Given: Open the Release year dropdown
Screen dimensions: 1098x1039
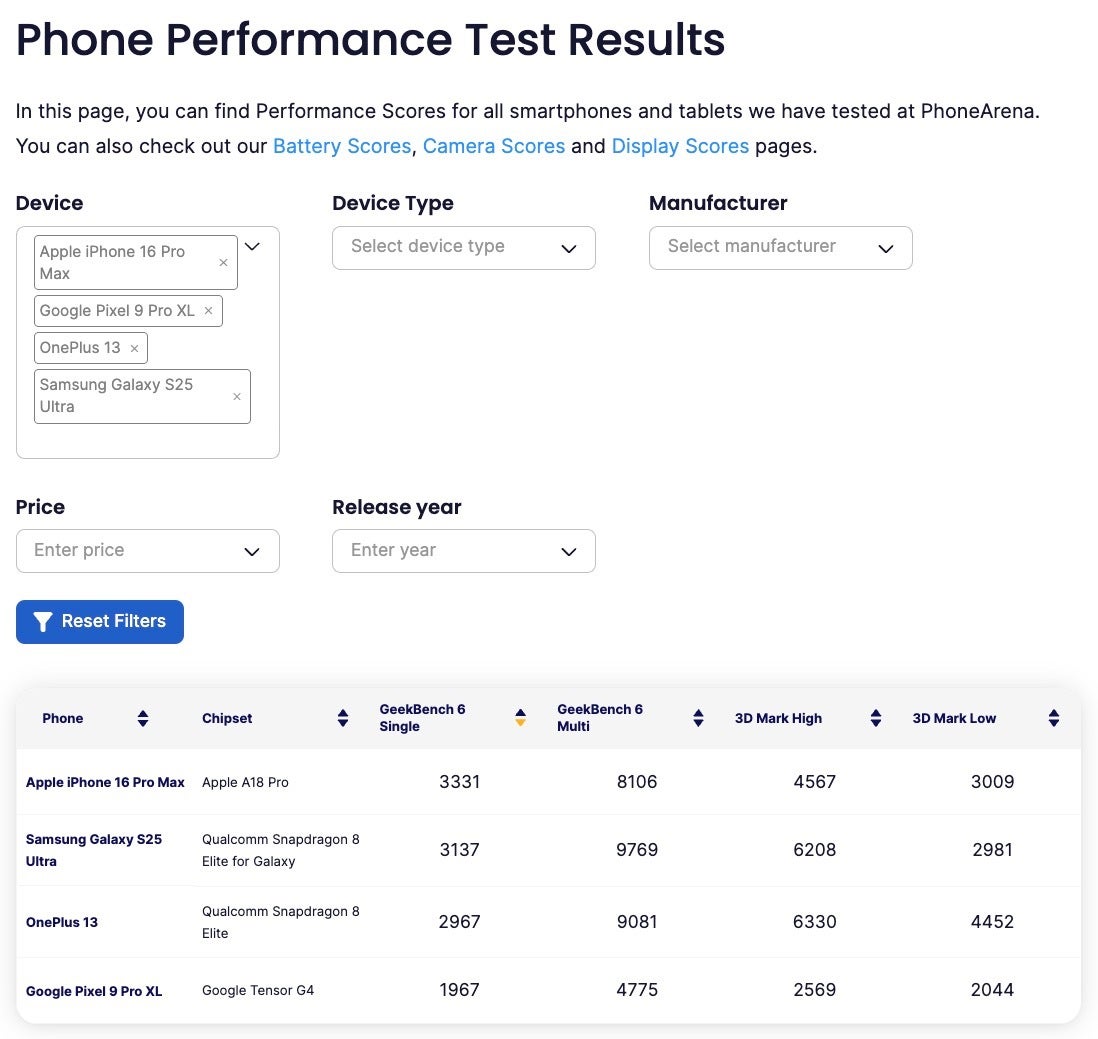Looking at the screenshot, I should coord(463,551).
